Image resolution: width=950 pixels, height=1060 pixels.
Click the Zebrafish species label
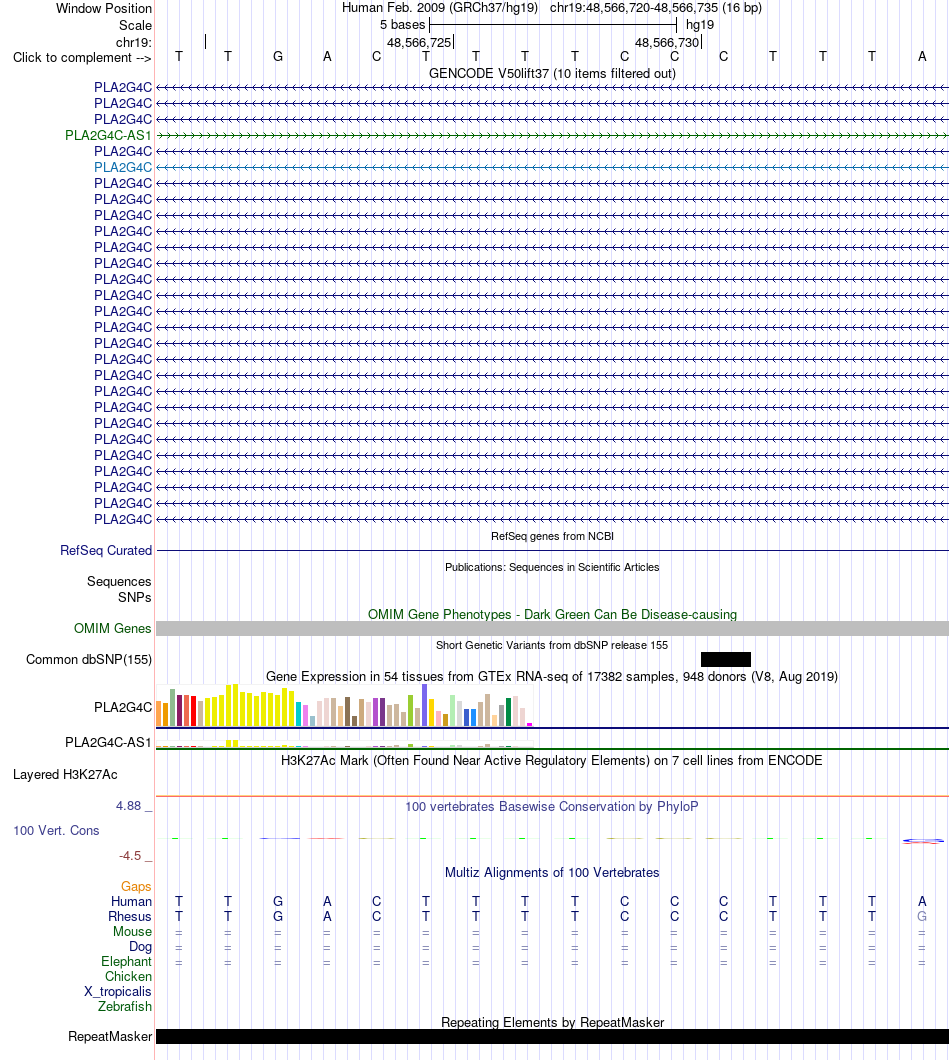point(124,1007)
